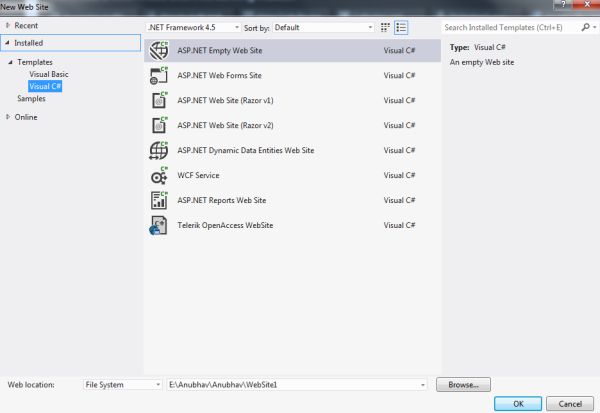Click the Cancel button
Viewport: 600px width, 413px height.
570,404
